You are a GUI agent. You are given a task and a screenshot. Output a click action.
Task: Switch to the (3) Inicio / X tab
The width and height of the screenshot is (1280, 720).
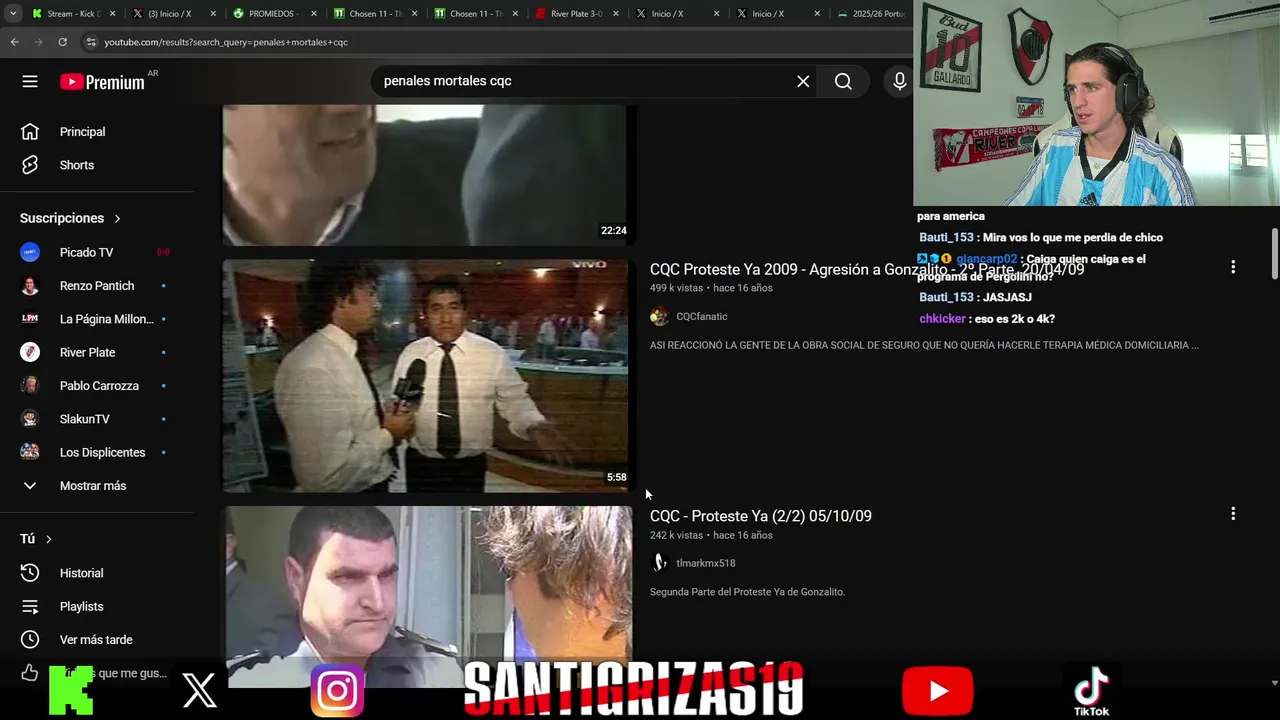(x=170, y=14)
